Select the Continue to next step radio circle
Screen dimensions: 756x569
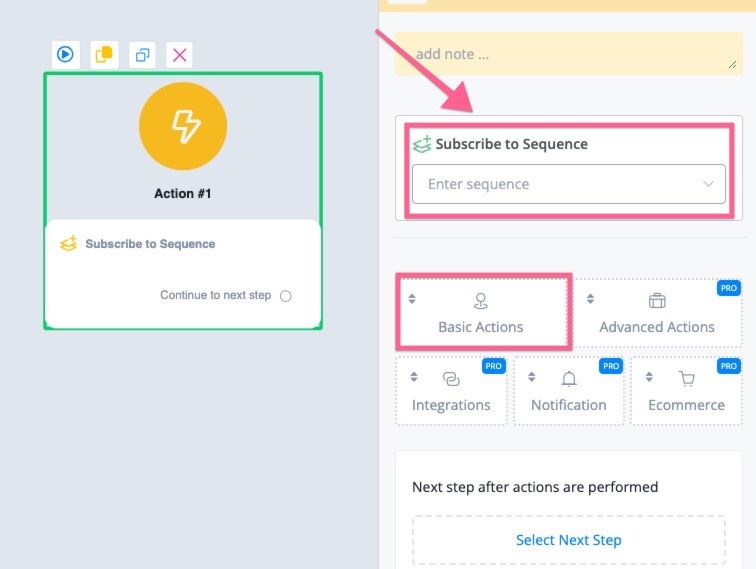285,296
